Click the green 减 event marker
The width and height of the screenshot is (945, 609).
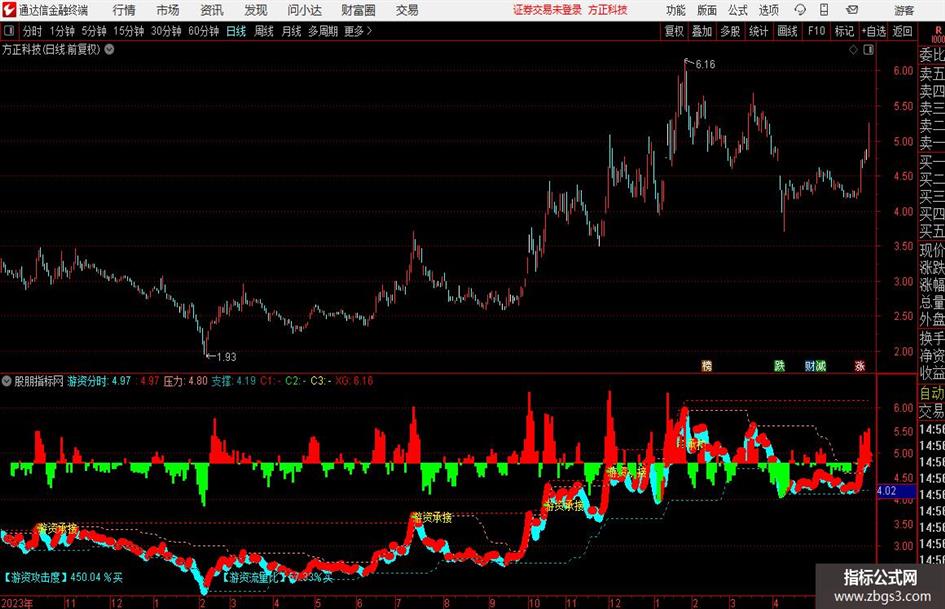(x=821, y=365)
